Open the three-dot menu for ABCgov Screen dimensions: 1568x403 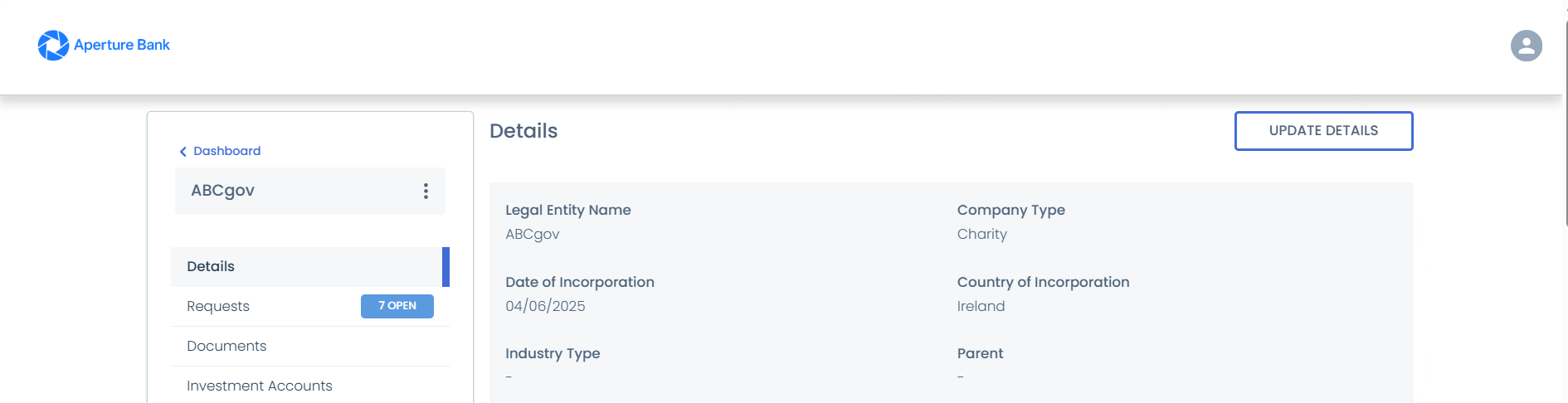click(x=426, y=191)
